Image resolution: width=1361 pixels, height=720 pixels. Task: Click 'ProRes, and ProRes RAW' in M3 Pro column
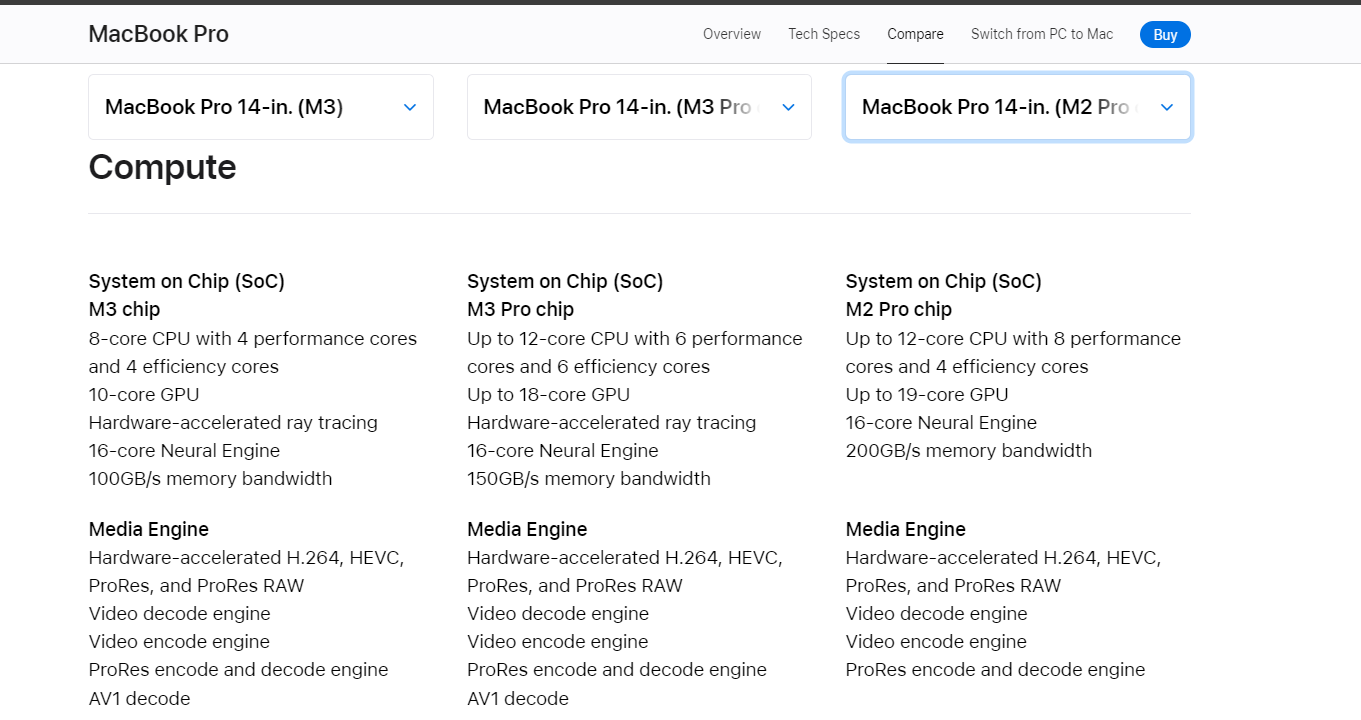coord(575,585)
